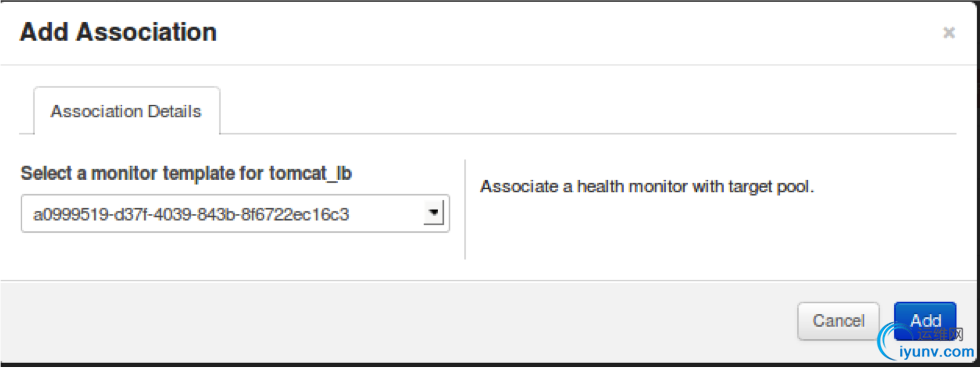This screenshot has width=980, height=368.
Task: Select the a0999519-d37f UUID value text
Action: pos(191,215)
